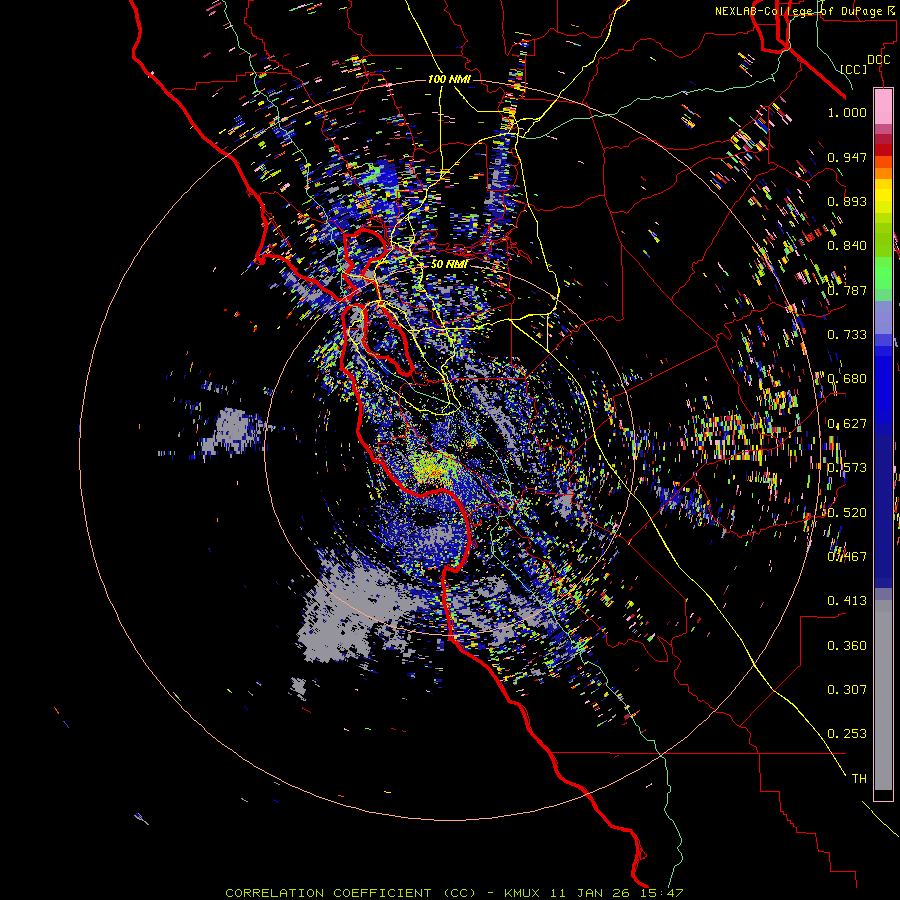Pick the pink band on the color scale
The image size is (900, 900).
click(x=883, y=106)
